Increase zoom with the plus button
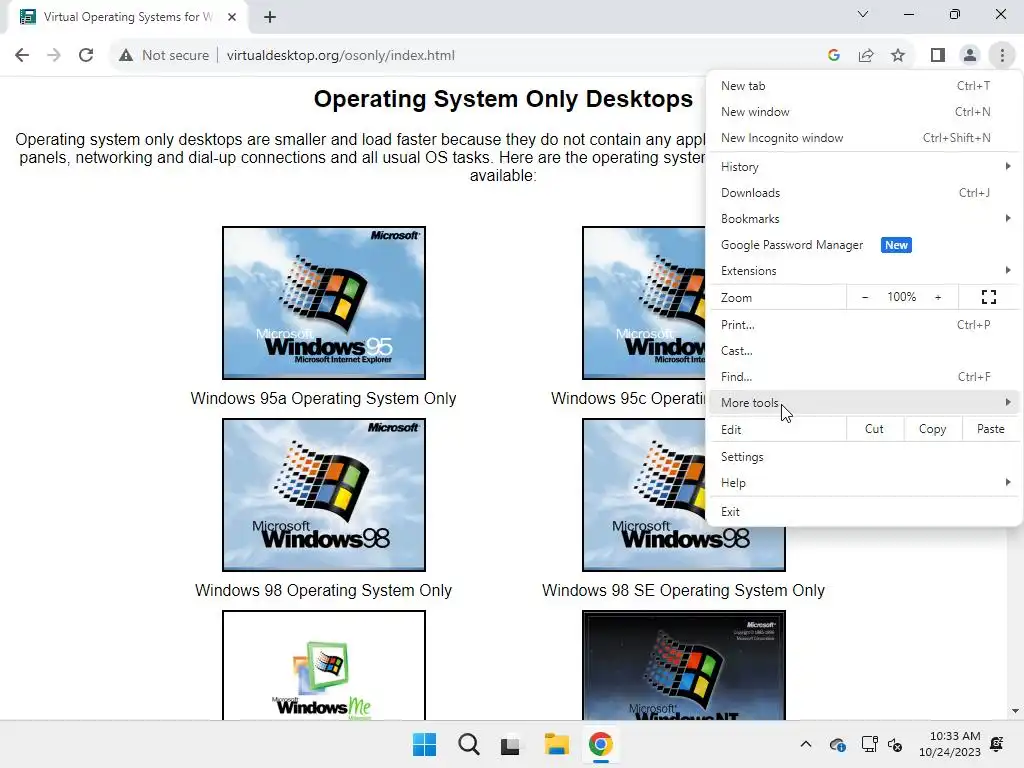The height and width of the screenshot is (768, 1024). tap(938, 297)
